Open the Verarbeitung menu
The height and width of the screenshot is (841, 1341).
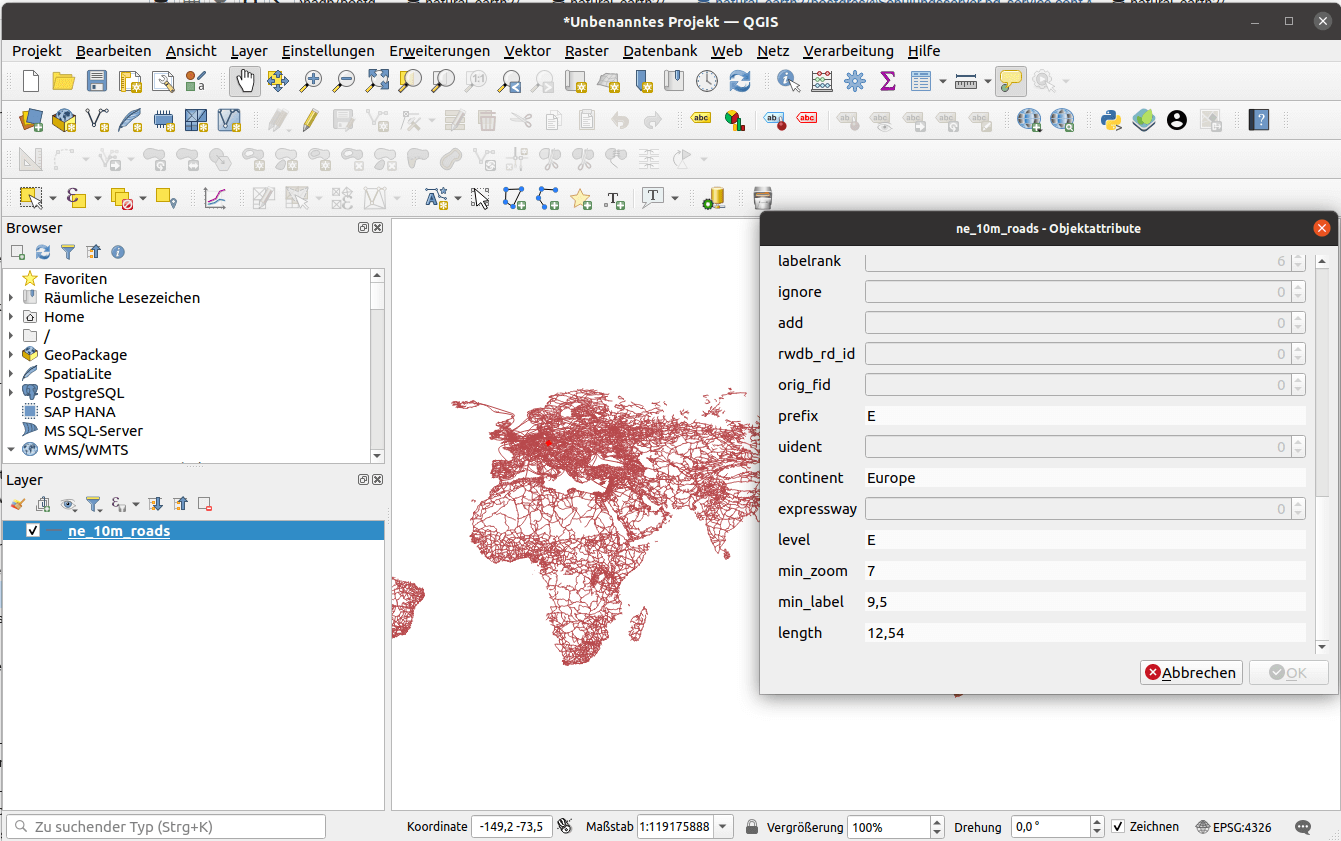(848, 51)
